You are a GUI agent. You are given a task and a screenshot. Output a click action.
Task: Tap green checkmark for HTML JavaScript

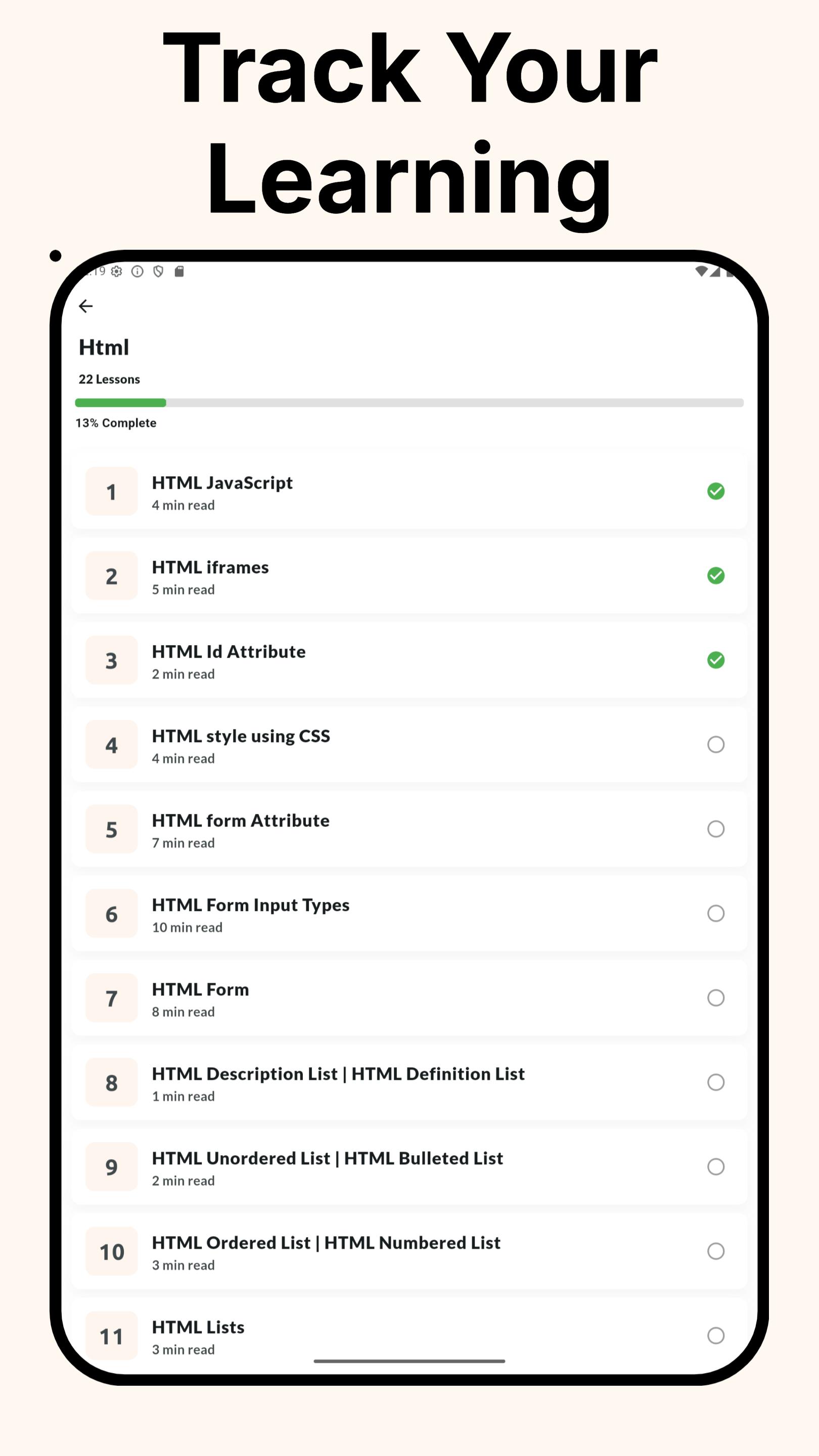click(715, 491)
